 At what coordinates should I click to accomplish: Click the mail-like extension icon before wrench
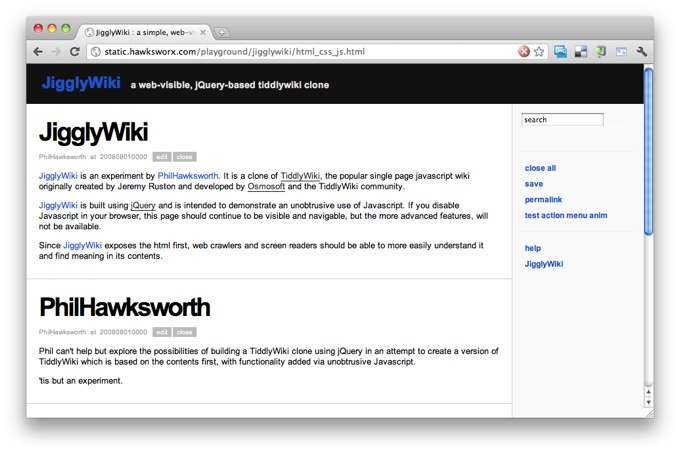[x=621, y=52]
